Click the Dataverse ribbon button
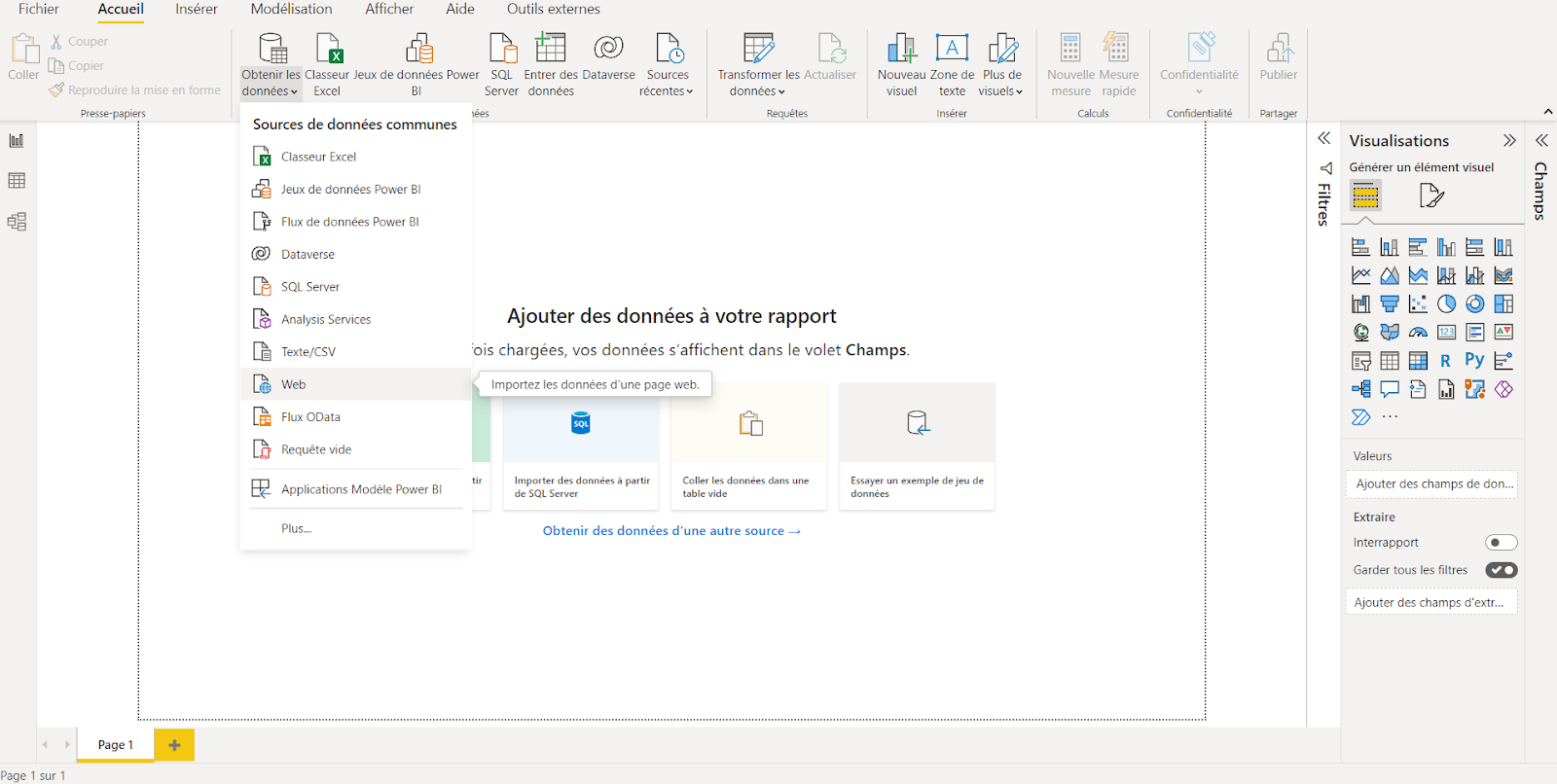 tap(608, 56)
